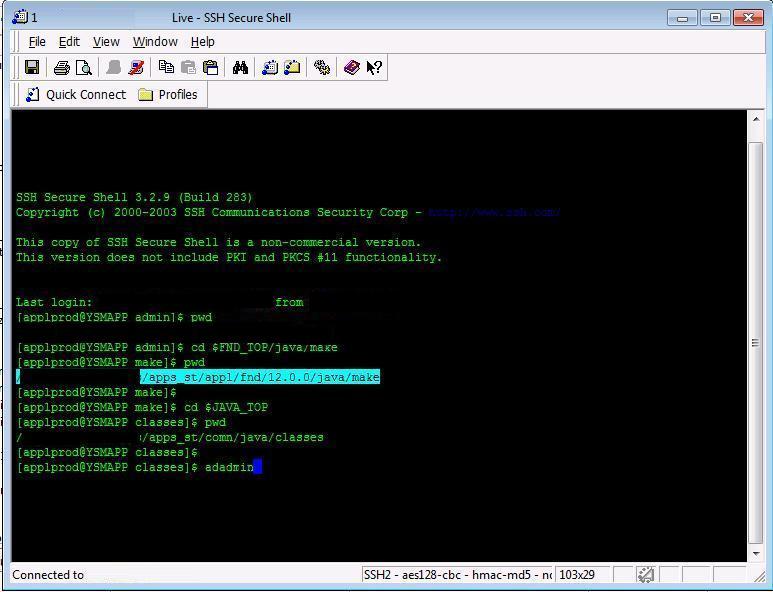The image size is (773, 592).
Task: Click the Find binoculars icon
Action: coord(240,67)
